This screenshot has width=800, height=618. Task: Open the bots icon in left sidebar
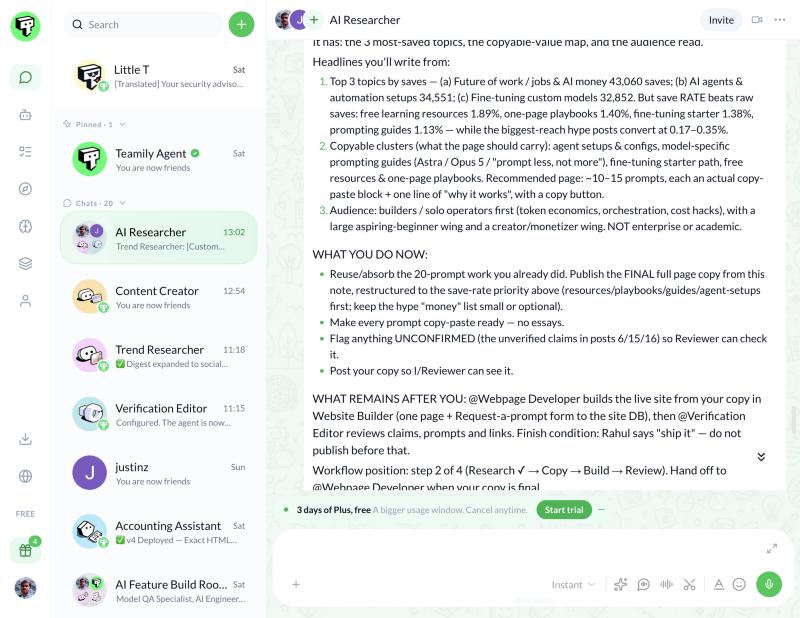tap(25, 115)
